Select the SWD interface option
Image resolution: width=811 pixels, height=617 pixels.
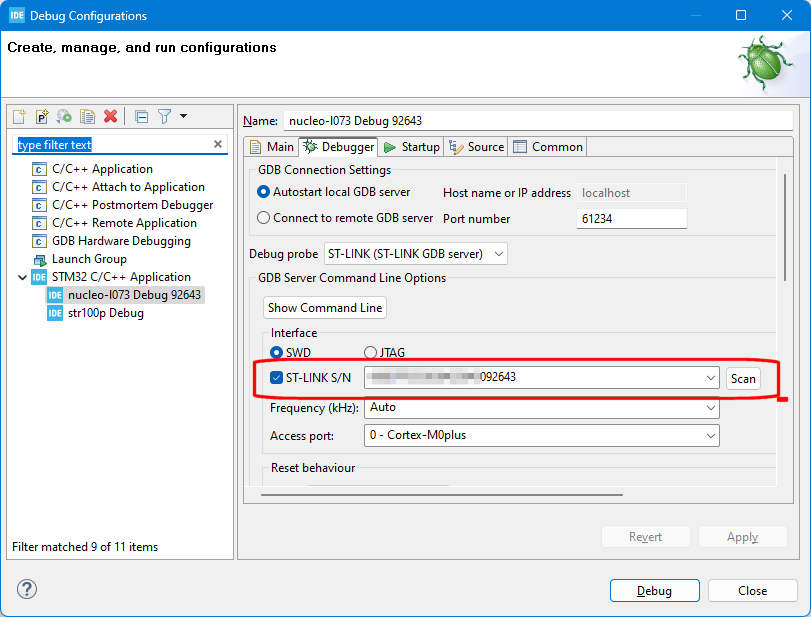[291, 353]
